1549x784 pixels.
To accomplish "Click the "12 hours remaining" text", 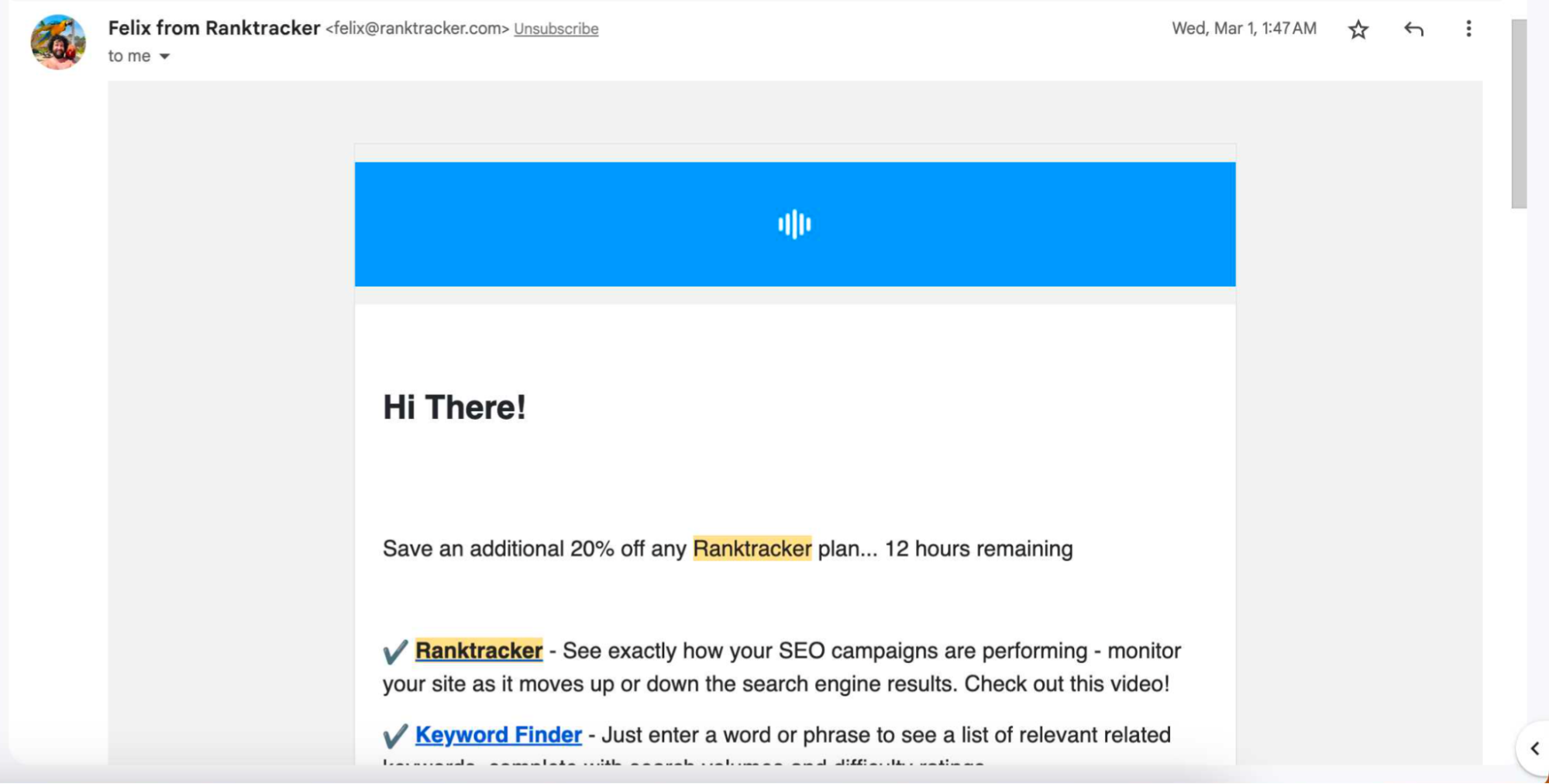I will (x=979, y=548).
